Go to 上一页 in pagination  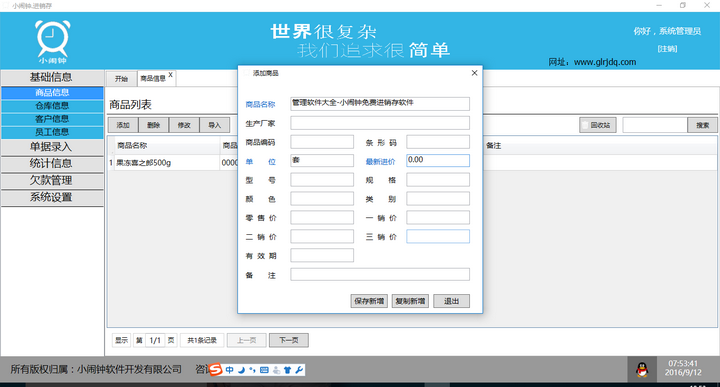tap(247, 340)
